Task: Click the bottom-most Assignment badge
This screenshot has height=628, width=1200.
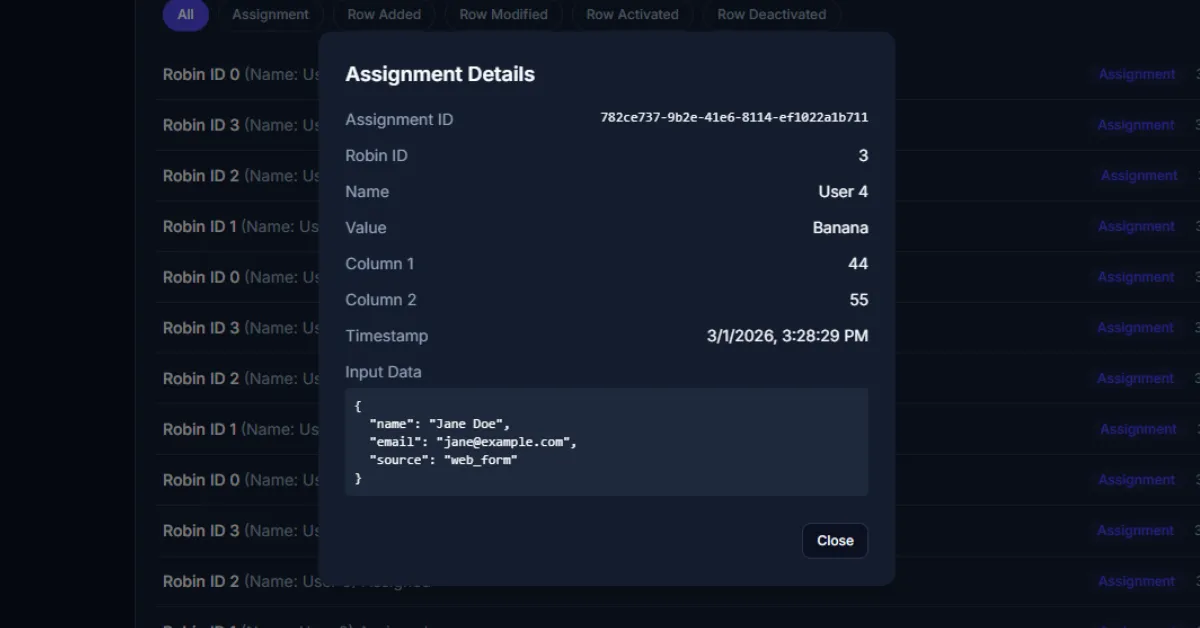Action: click(x=1136, y=581)
